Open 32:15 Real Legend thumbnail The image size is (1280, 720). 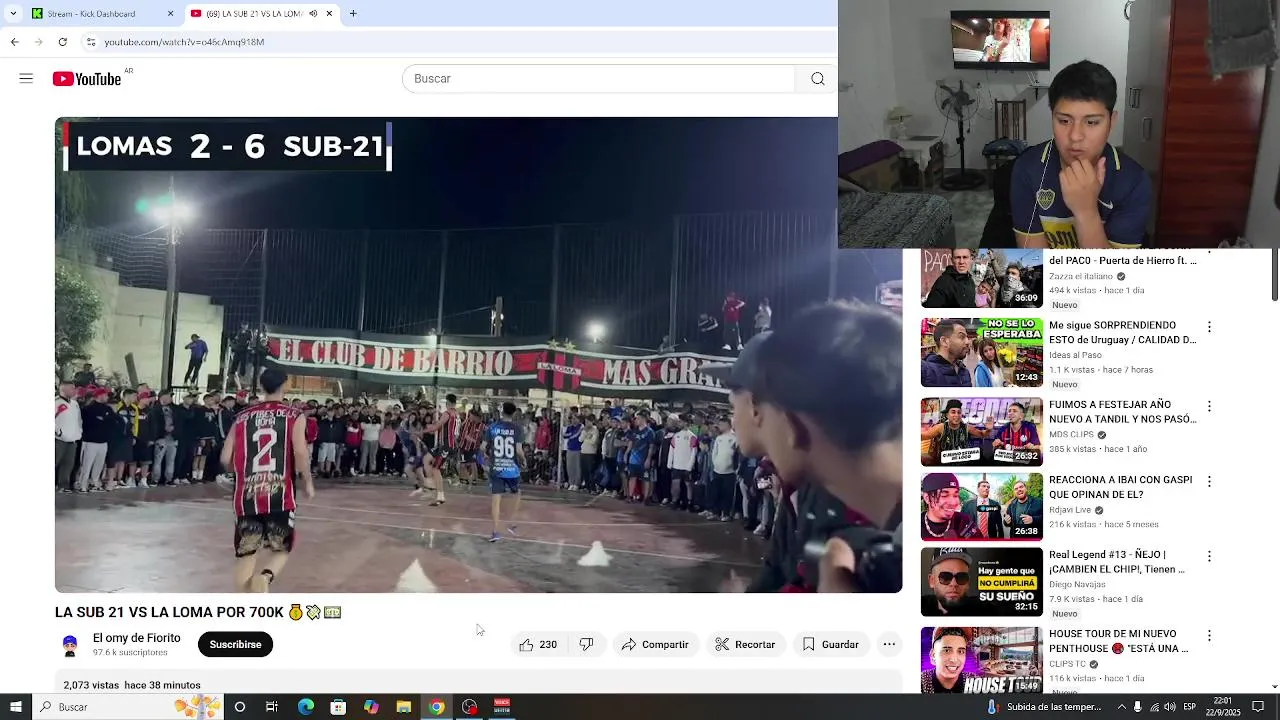(981, 582)
